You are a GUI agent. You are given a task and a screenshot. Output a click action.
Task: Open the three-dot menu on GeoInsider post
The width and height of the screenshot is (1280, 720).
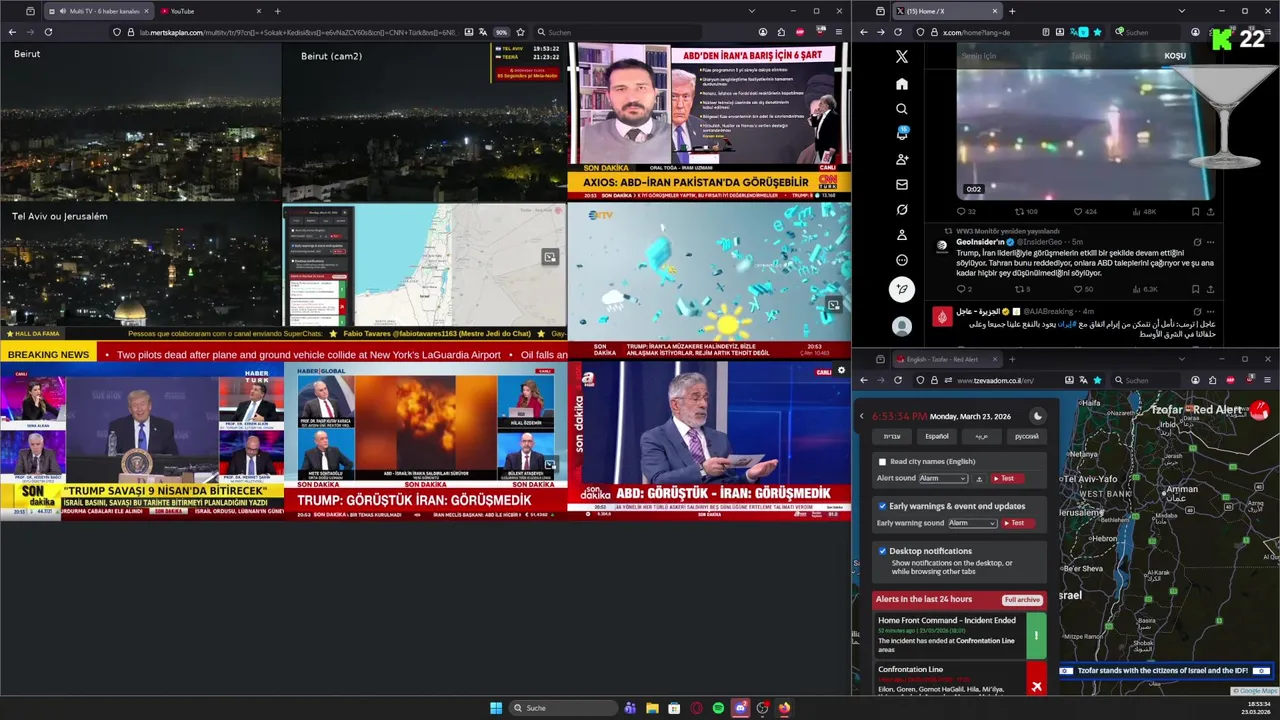(x=1210, y=242)
